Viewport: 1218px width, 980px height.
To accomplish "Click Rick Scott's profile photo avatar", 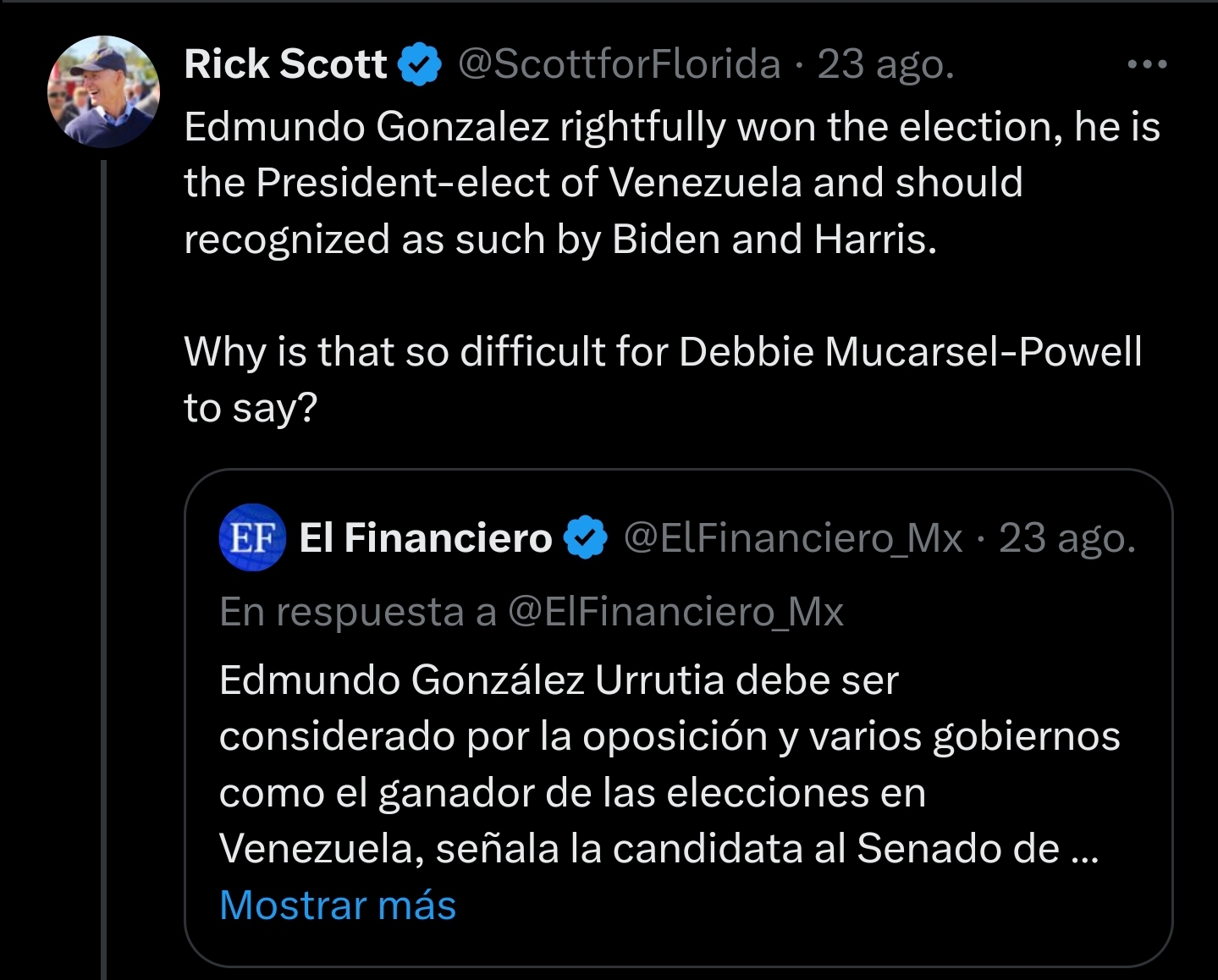I will point(103,91).
